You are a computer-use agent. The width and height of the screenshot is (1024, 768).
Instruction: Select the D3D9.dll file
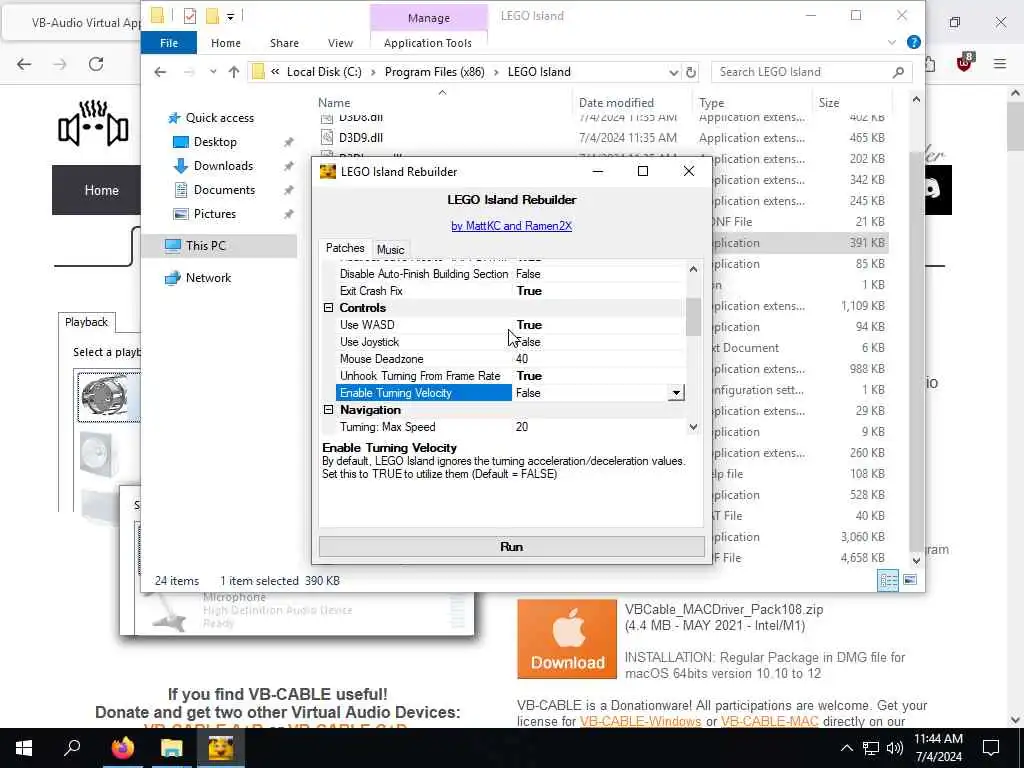[x=360, y=138]
